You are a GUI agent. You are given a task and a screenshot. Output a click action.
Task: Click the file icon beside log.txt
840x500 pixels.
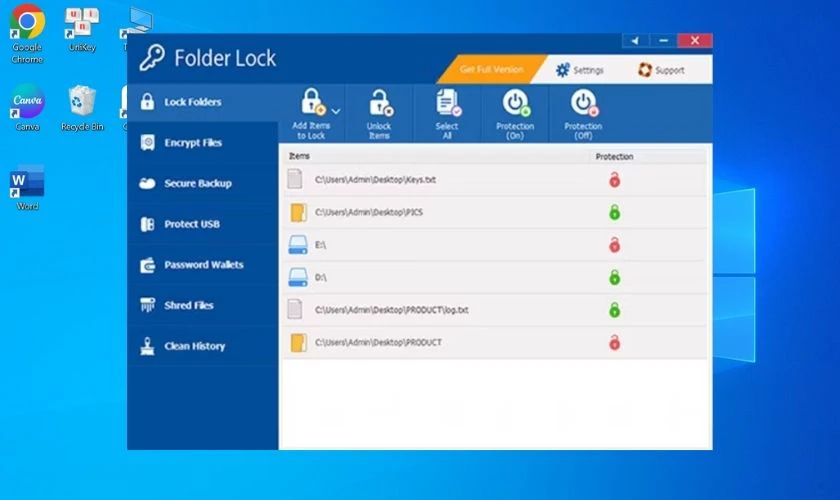(295, 309)
